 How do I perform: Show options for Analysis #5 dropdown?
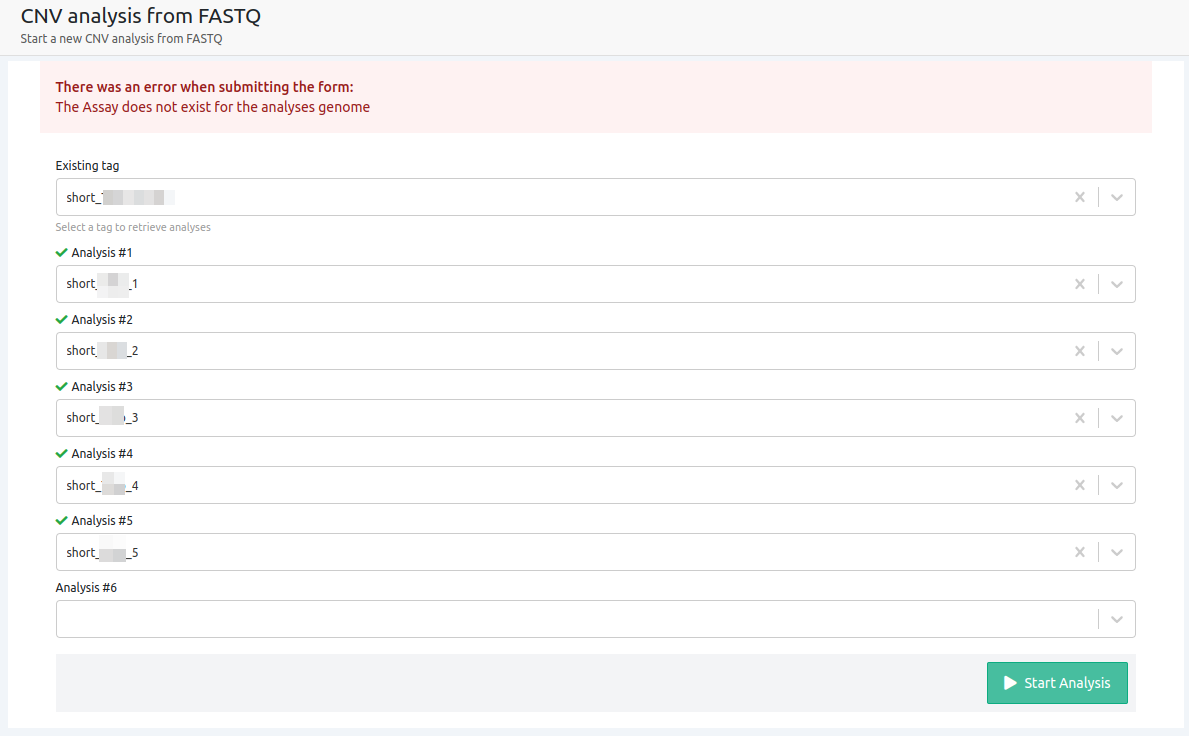[x=1117, y=552]
